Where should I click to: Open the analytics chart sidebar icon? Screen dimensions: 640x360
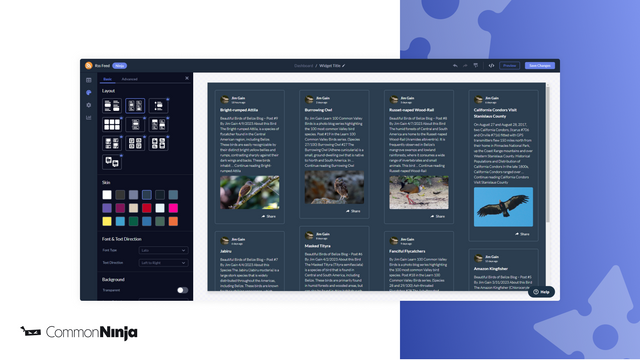[89, 118]
